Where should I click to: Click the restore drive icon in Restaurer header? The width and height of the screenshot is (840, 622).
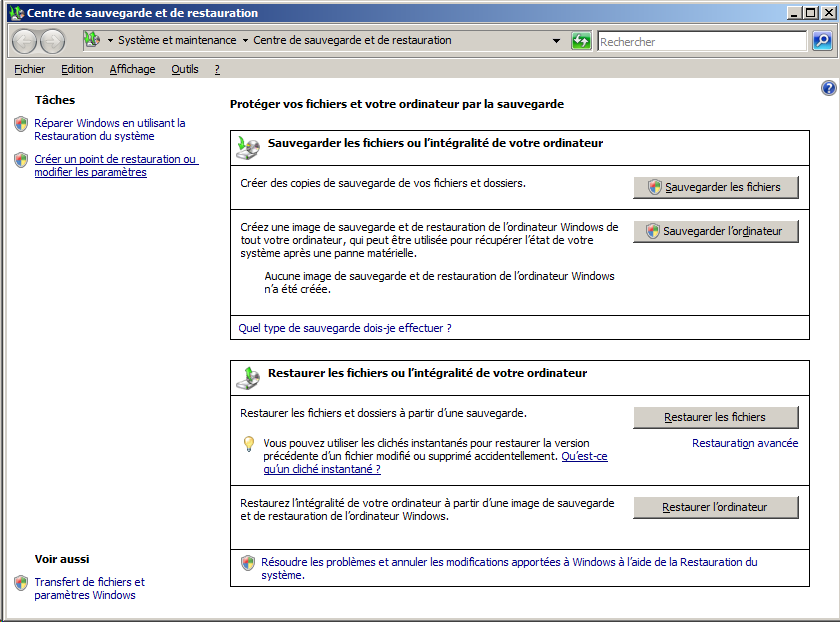pyautogui.click(x=248, y=378)
